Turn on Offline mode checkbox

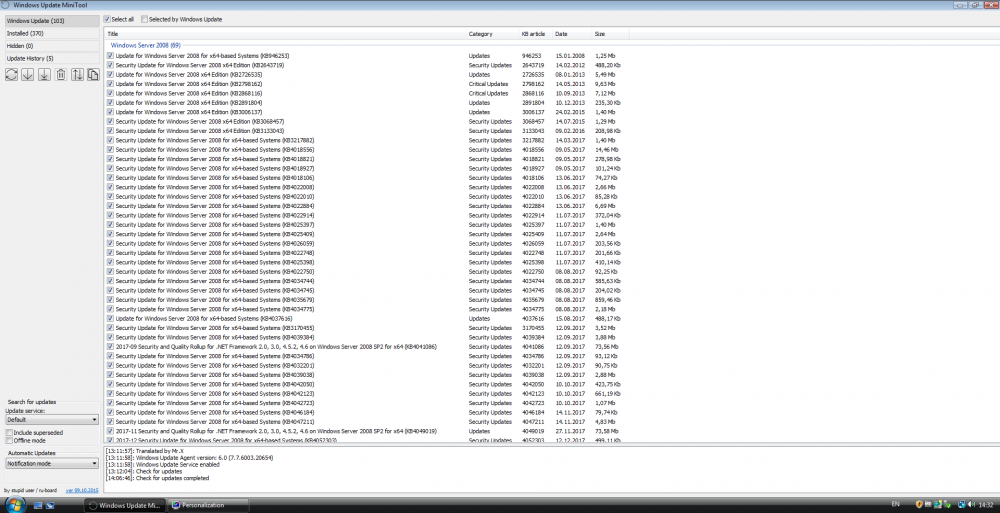point(10,440)
